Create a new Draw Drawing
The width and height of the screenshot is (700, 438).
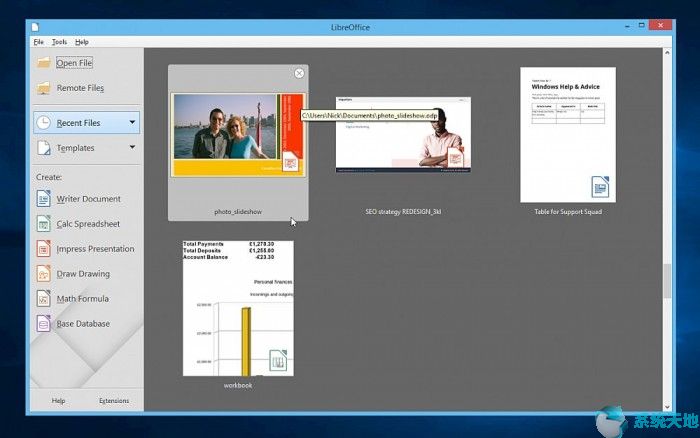83,274
